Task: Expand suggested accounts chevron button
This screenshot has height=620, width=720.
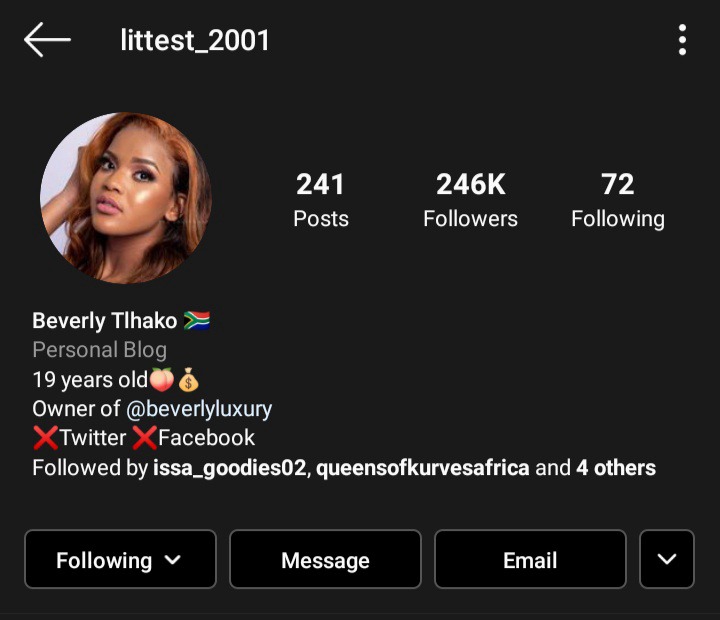Action: [x=667, y=559]
